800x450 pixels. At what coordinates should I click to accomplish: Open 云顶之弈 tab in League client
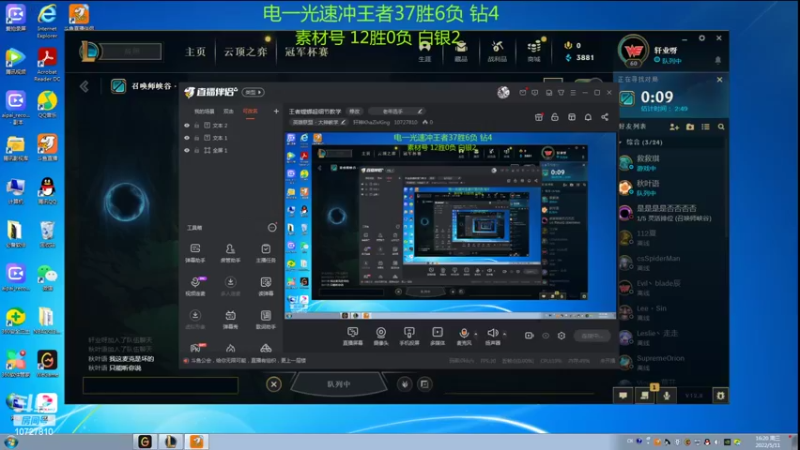(x=245, y=52)
